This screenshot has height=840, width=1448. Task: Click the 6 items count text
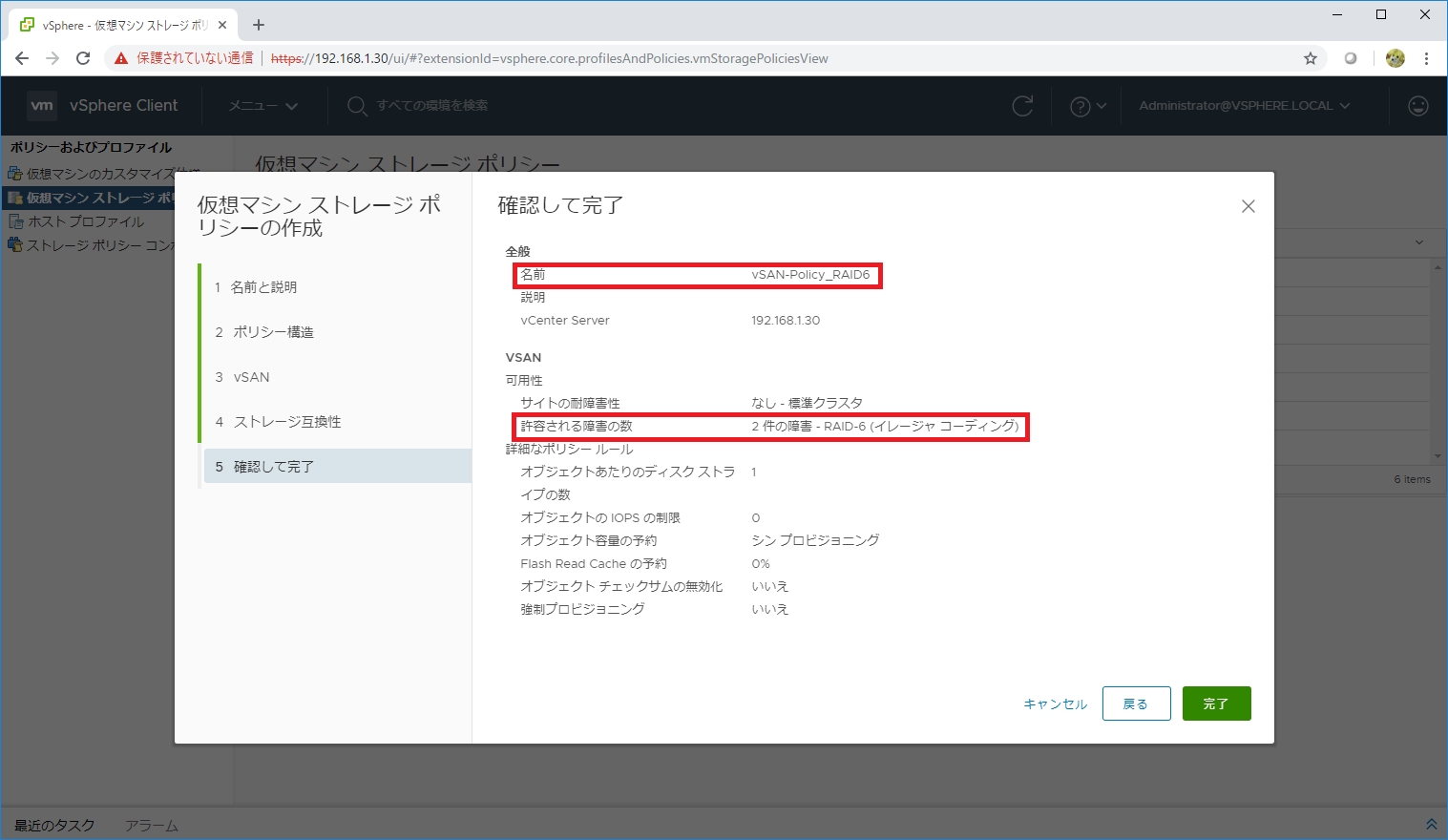click(1412, 479)
